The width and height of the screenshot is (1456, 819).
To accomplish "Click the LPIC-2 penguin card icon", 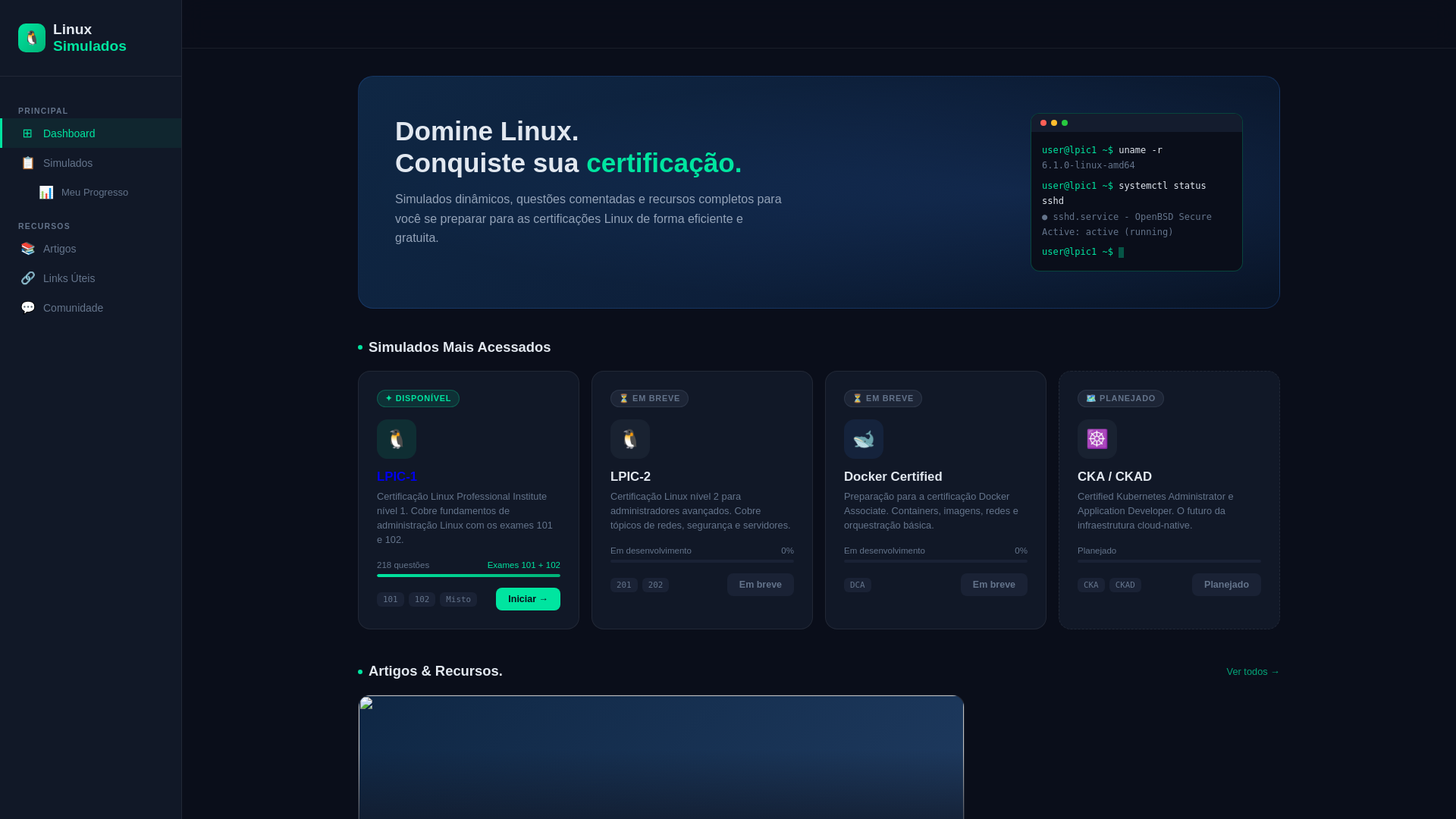I will pos(630,439).
